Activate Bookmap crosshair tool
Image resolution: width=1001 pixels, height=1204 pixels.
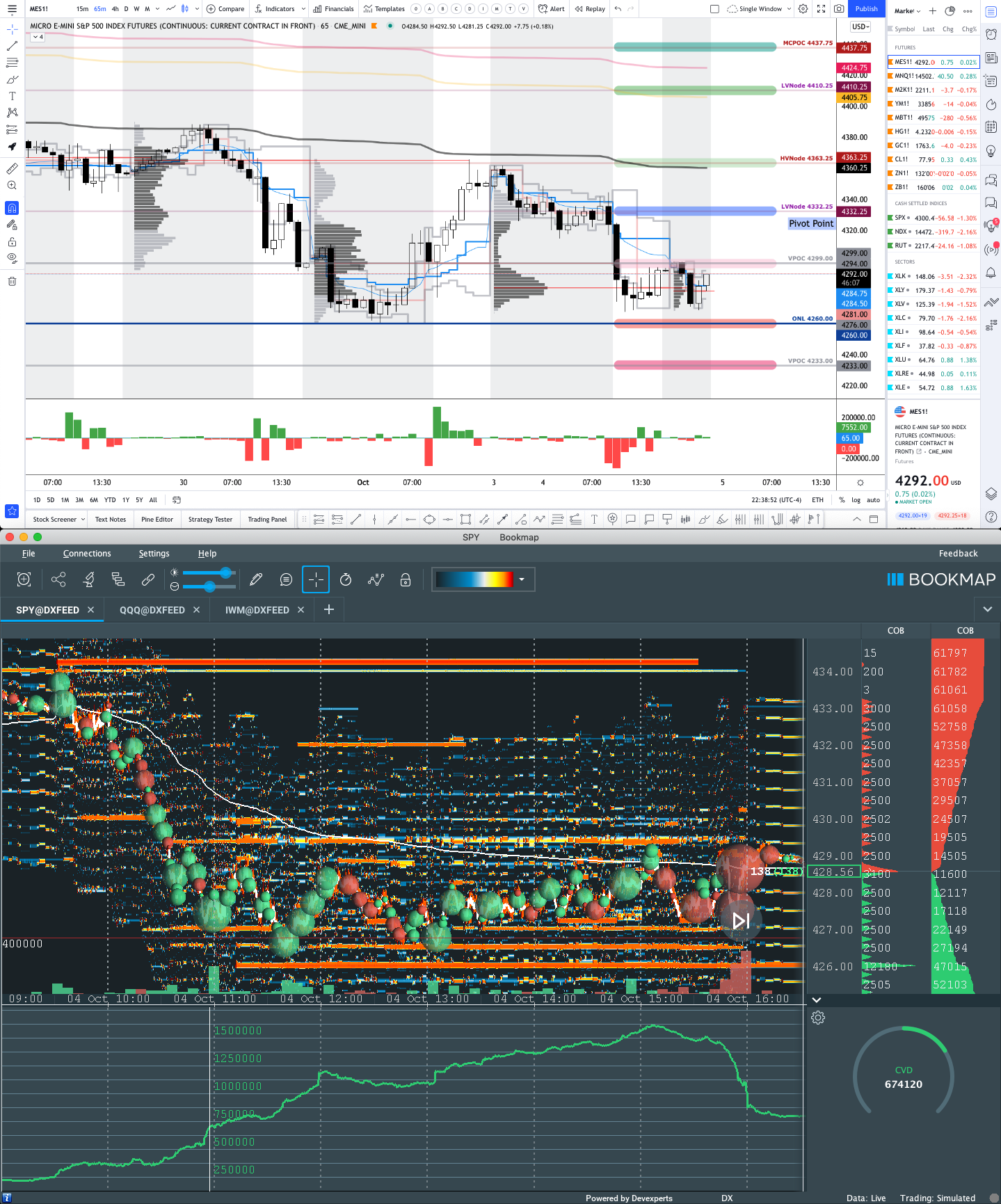[316, 579]
